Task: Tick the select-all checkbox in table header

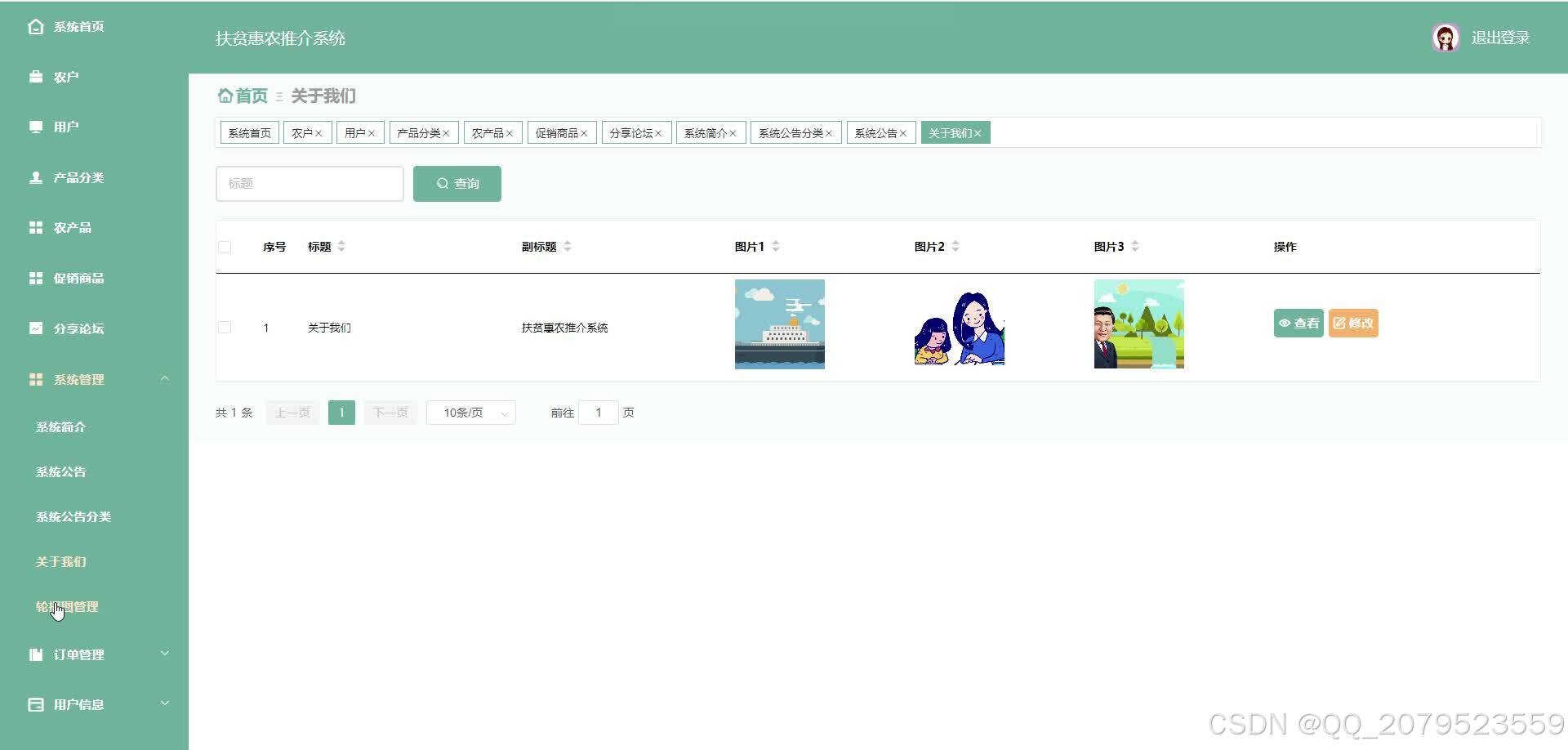Action: 225,247
